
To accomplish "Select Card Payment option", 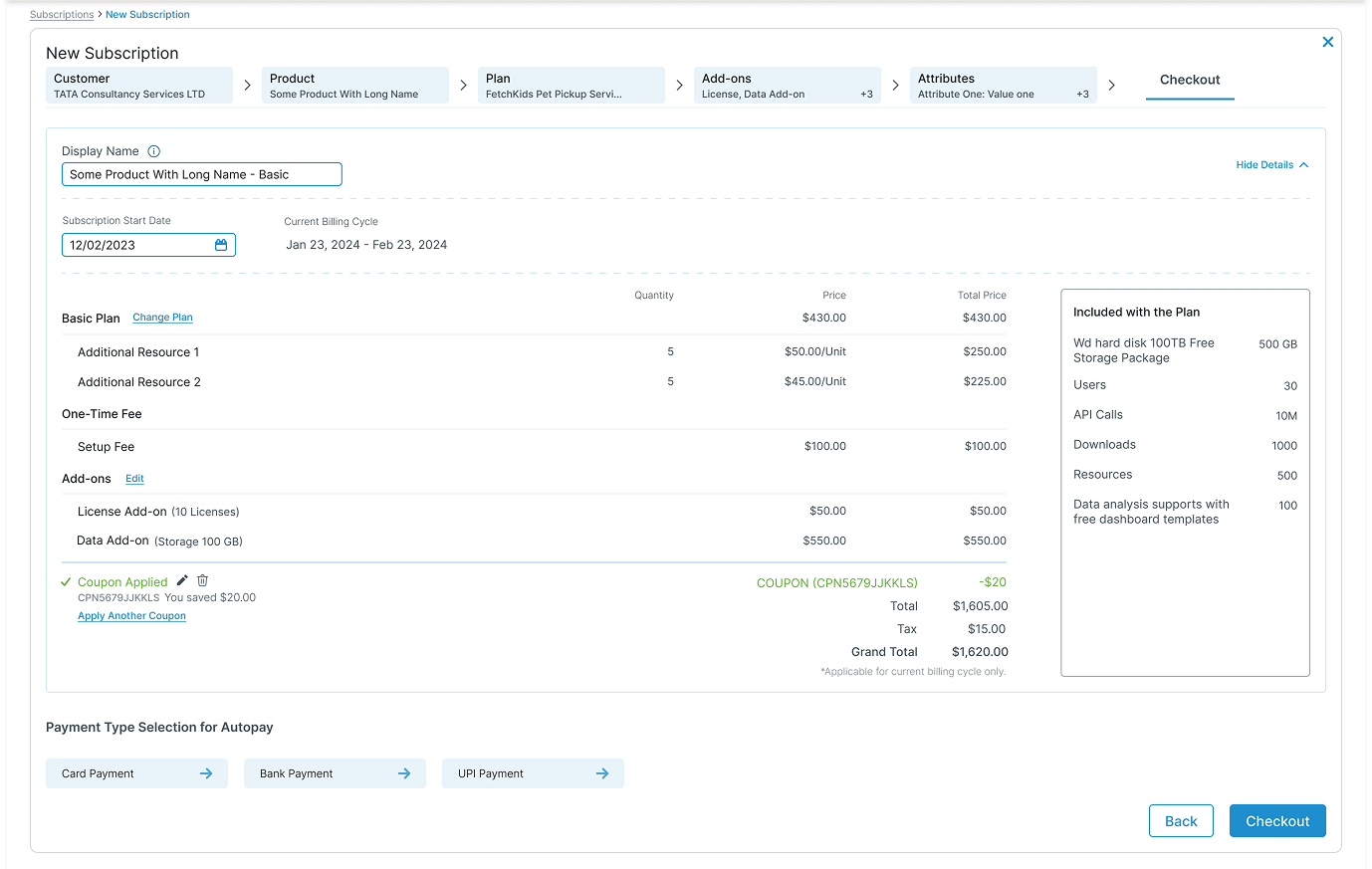I will [x=136, y=773].
